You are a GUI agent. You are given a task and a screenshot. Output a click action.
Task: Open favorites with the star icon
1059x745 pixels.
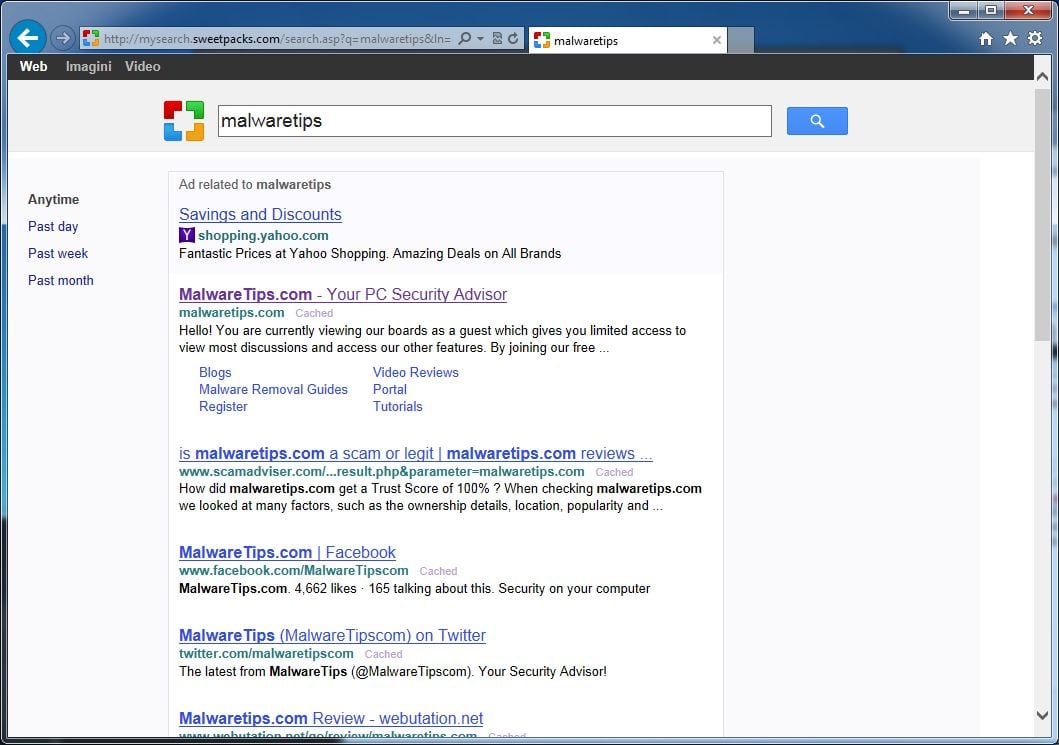1010,38
